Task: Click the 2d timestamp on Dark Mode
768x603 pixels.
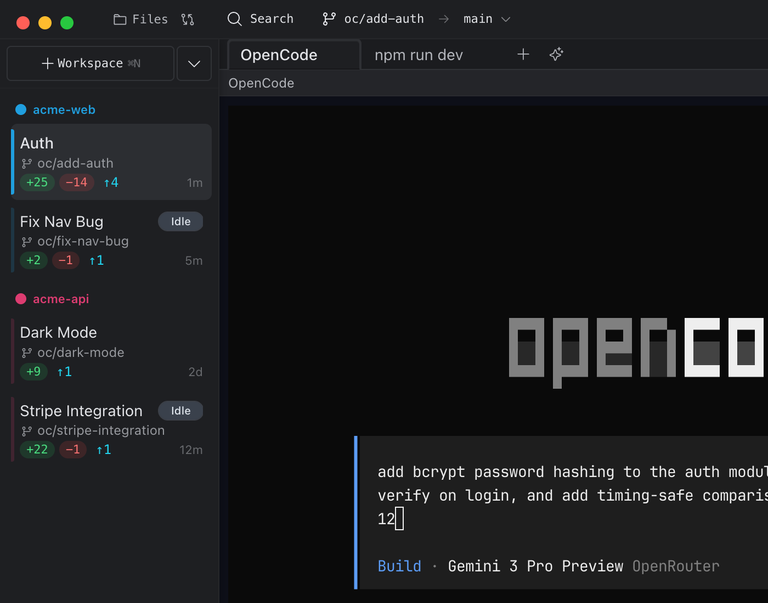Action: pos(195,372)
